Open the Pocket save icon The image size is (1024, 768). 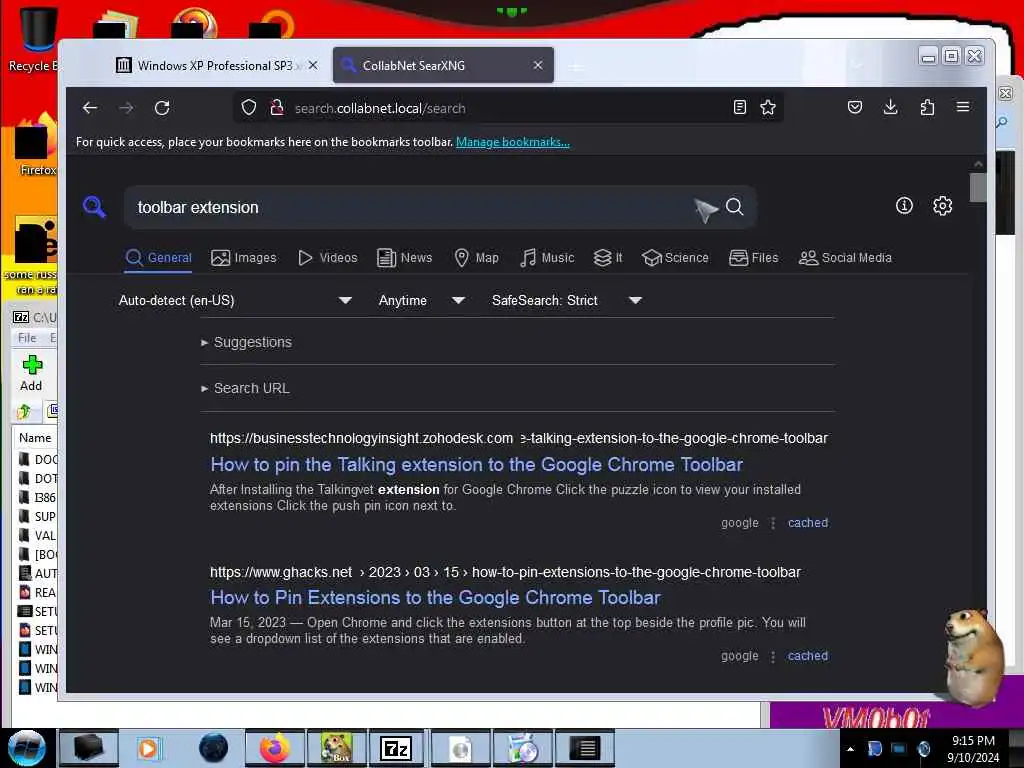(854, 107)
